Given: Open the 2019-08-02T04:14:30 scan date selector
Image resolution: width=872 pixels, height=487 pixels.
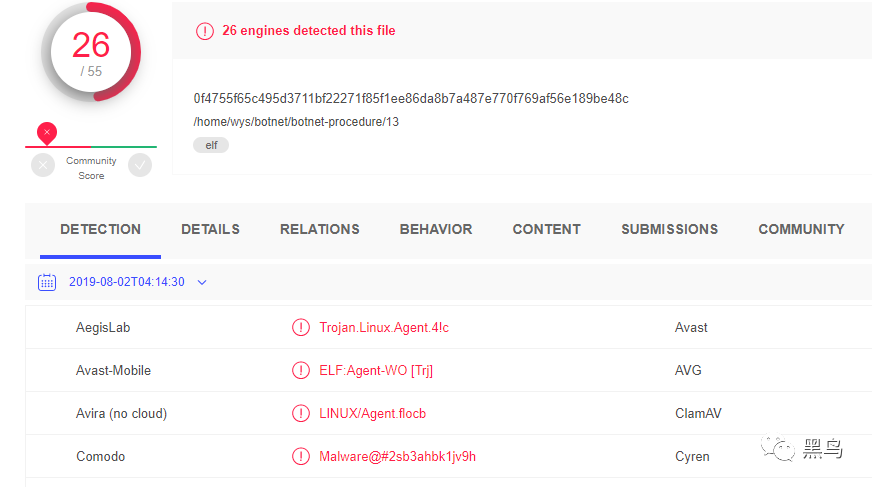Looking at the screenshot, I should [127, 282].
